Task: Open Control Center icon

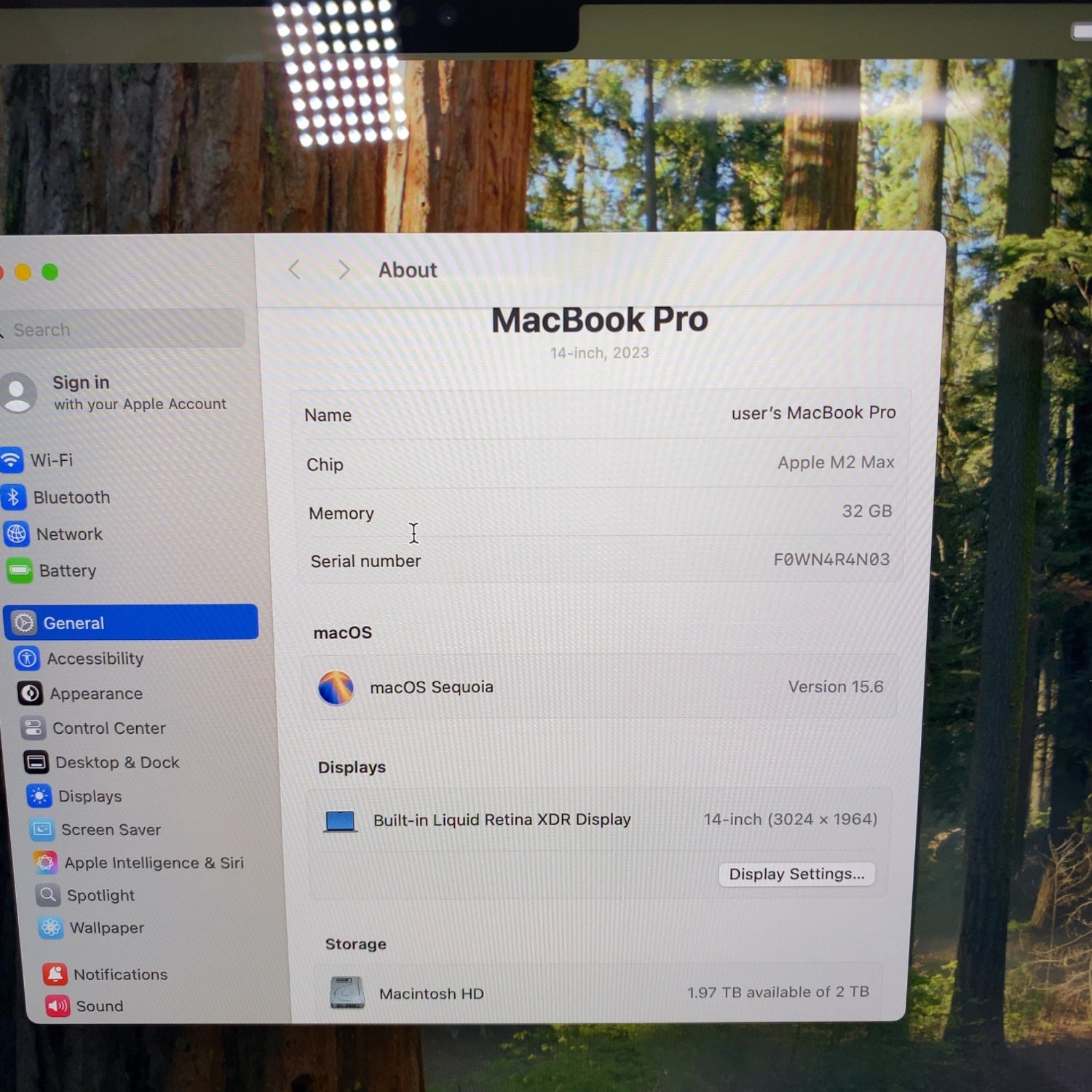Action: pyautogui.click(x=33, y=728)
